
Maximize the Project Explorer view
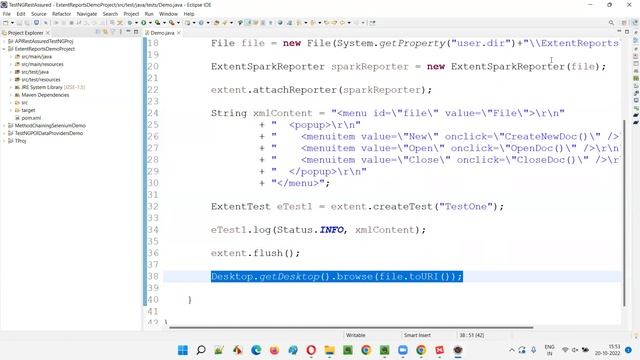click(136, 32)
